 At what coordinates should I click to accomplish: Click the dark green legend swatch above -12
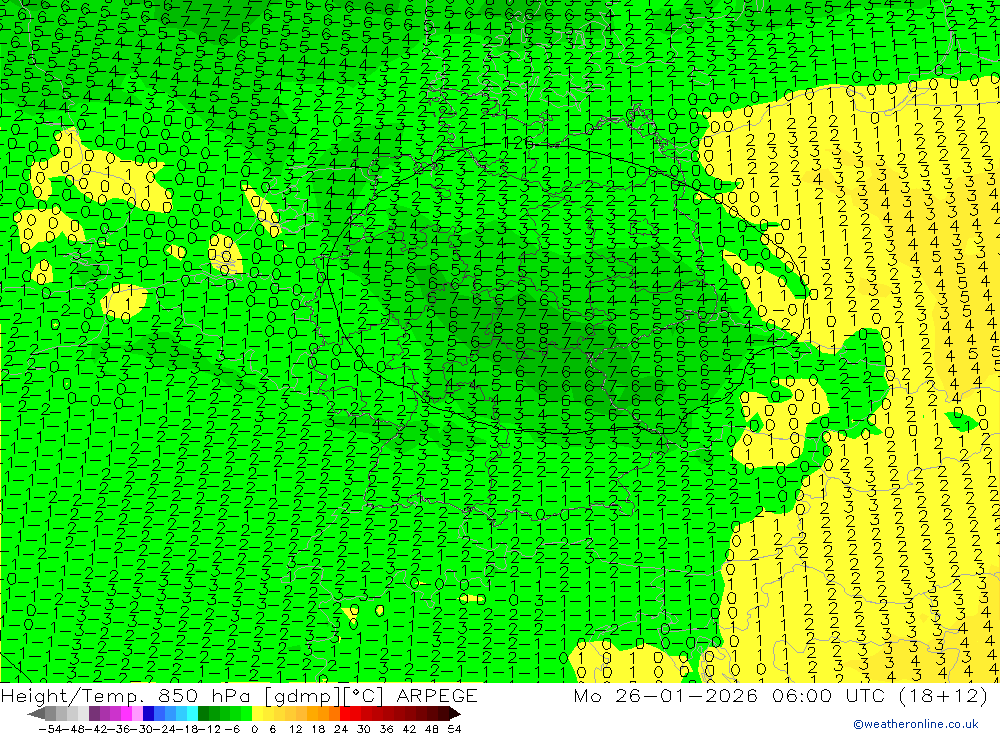203,713
